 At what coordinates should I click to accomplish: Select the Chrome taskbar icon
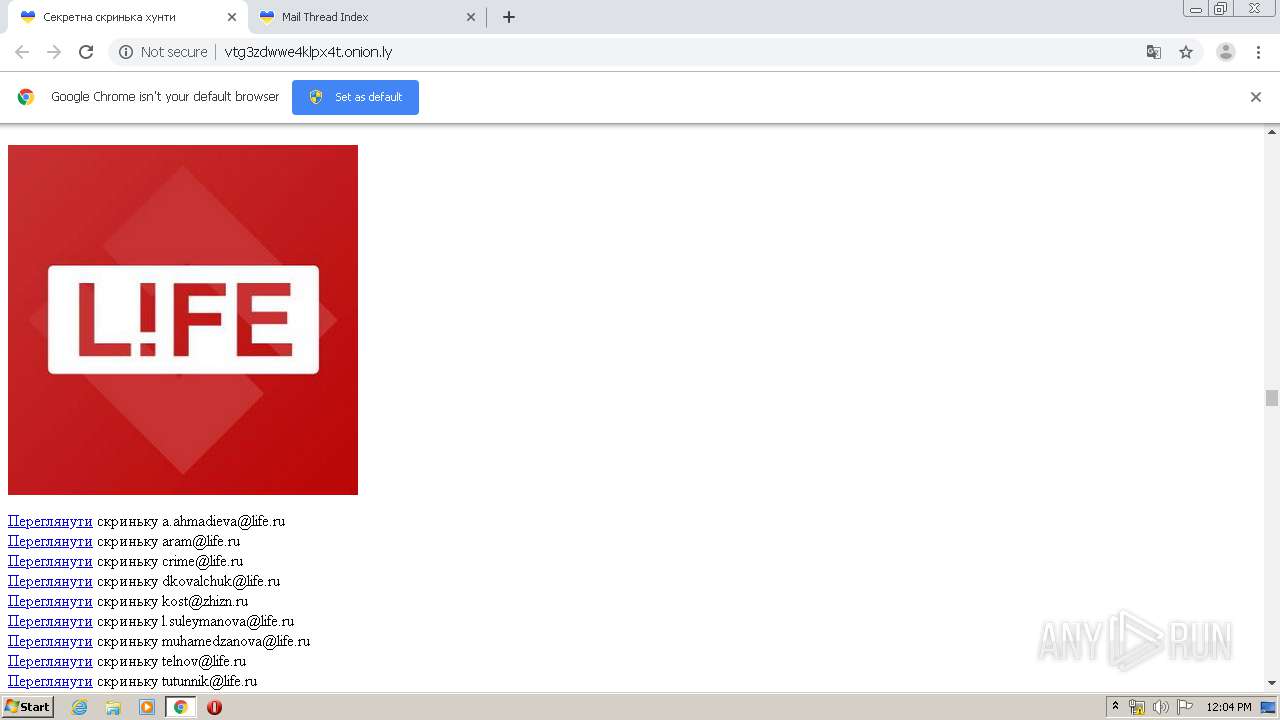(181, 707)
